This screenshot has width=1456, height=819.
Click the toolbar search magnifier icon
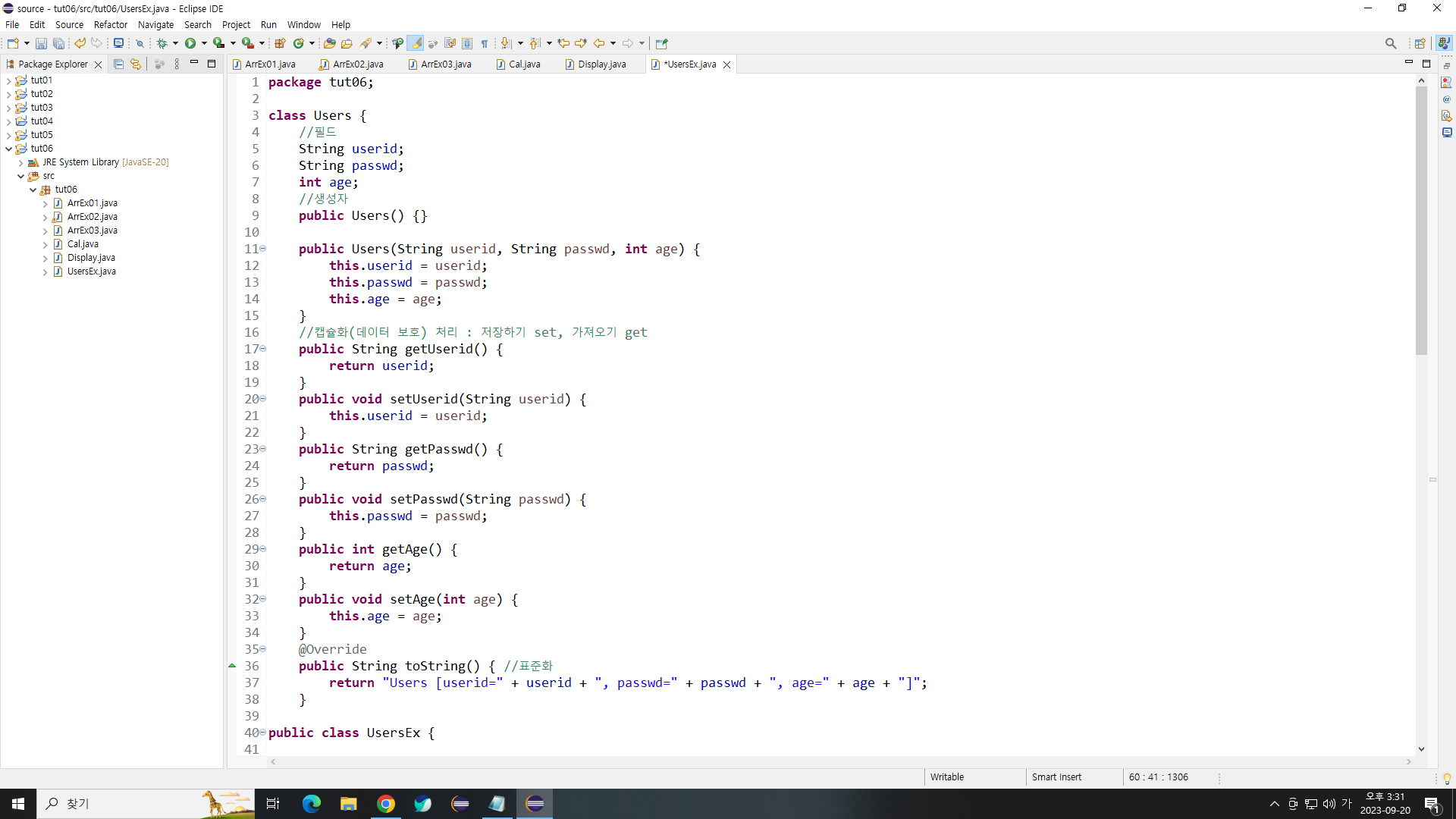click(x=1390, y=43)
